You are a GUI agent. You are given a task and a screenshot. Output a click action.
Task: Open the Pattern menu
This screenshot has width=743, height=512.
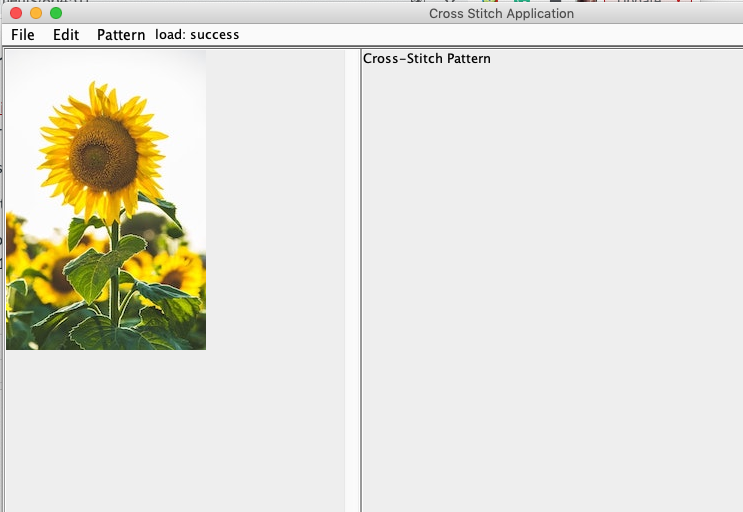[121, 35]
